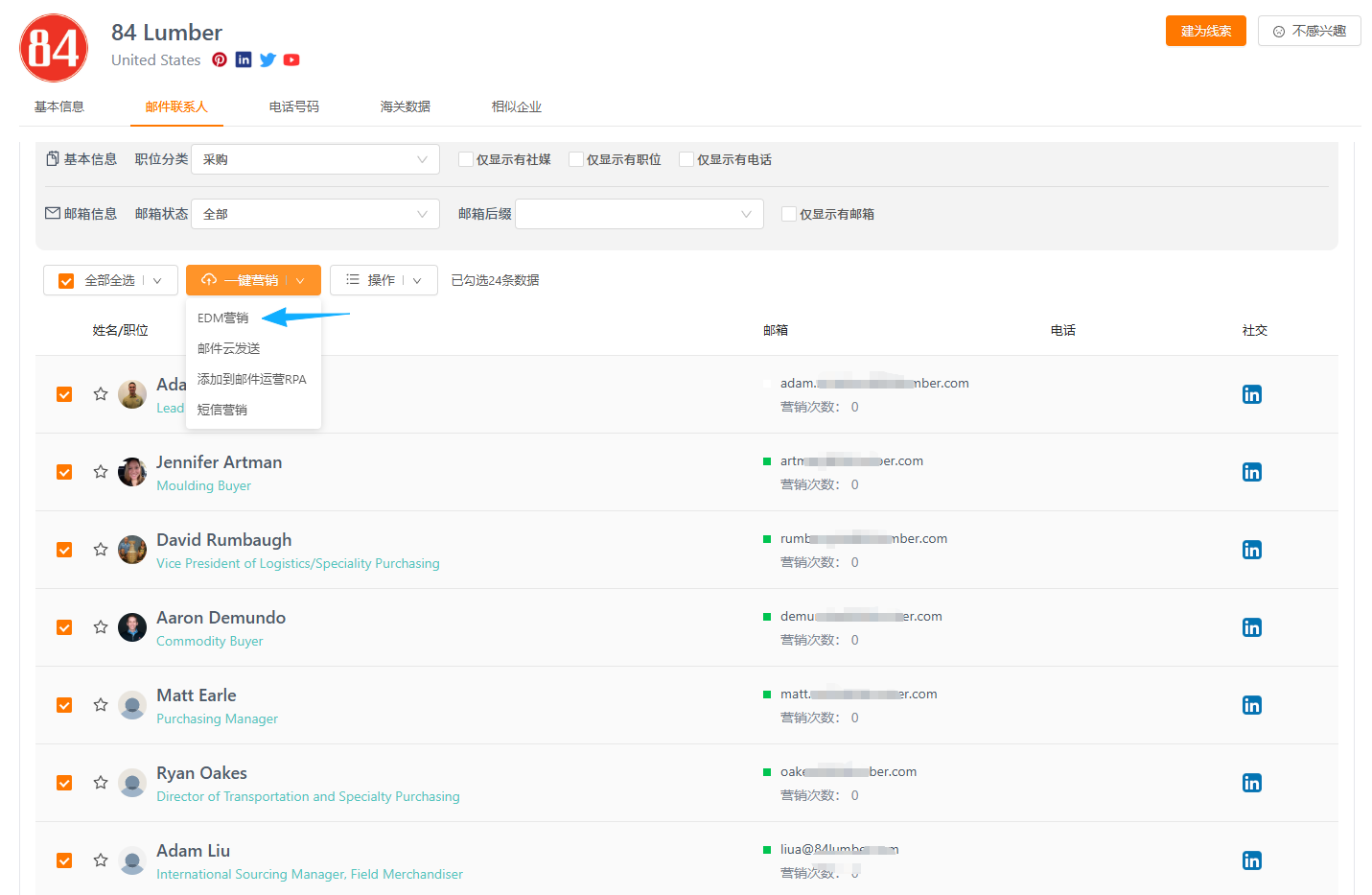
Task: Click the 不感兴趣 button
Action: (1310, 31)
